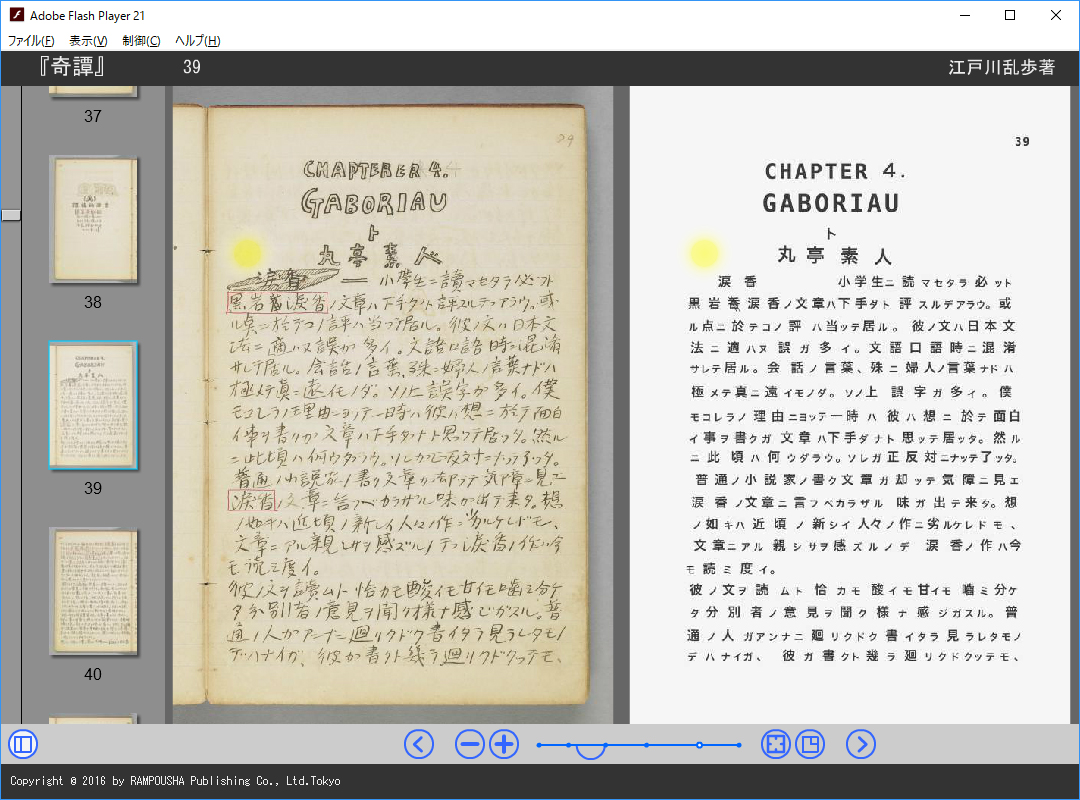Select the highlighted page 39 thumbnail
Viewport: 1080px width, 800px height.
[93, 406]
